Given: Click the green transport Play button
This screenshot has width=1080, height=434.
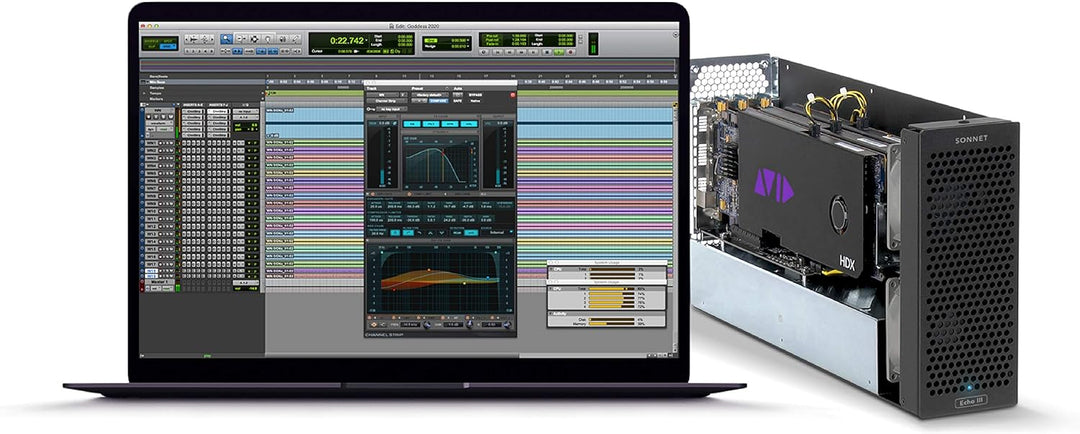Looking at the screenshot, I should coord(559,52).
